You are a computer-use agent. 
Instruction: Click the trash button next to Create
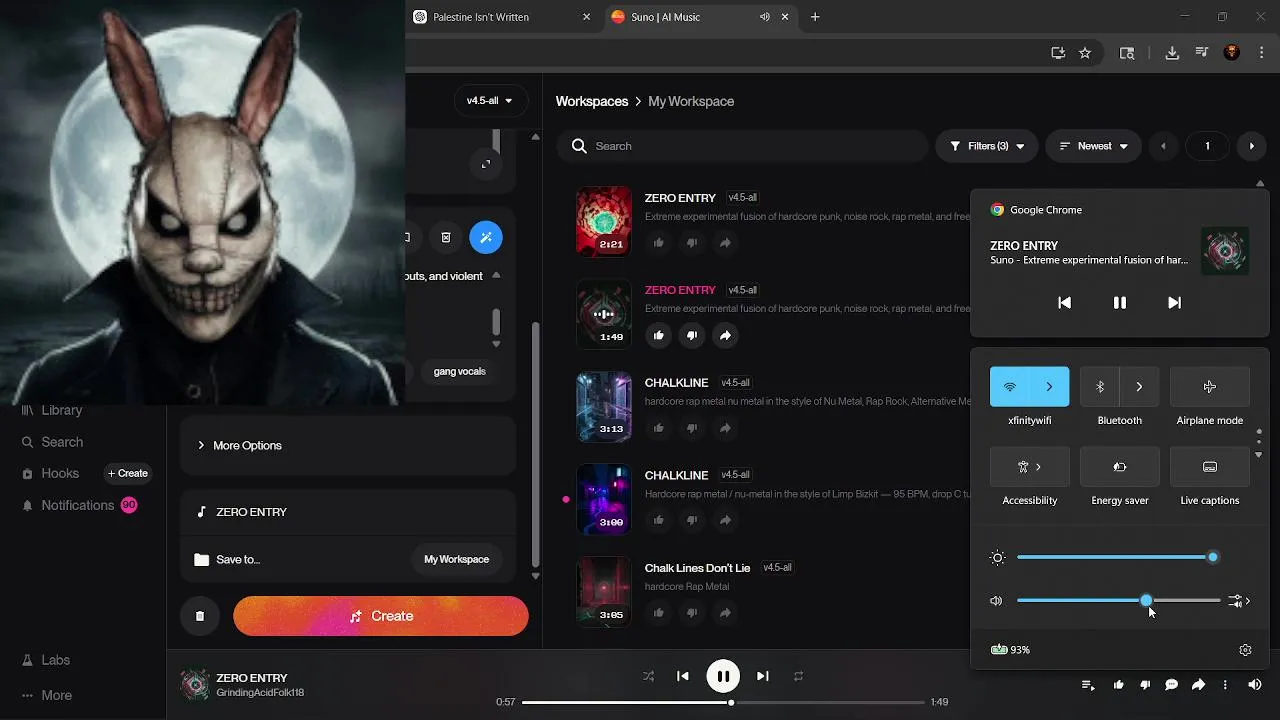[200, 616]
